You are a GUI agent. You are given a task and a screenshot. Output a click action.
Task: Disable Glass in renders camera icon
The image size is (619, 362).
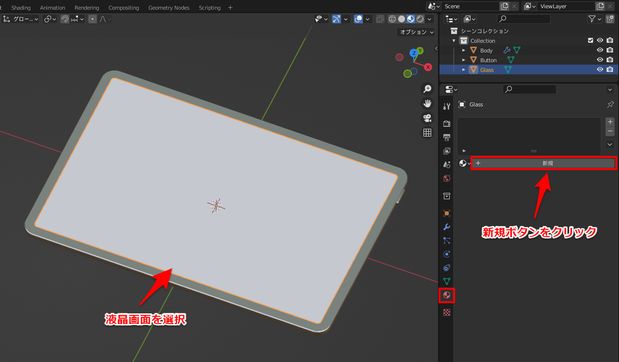pyautogui.click(x=610, y=69)
